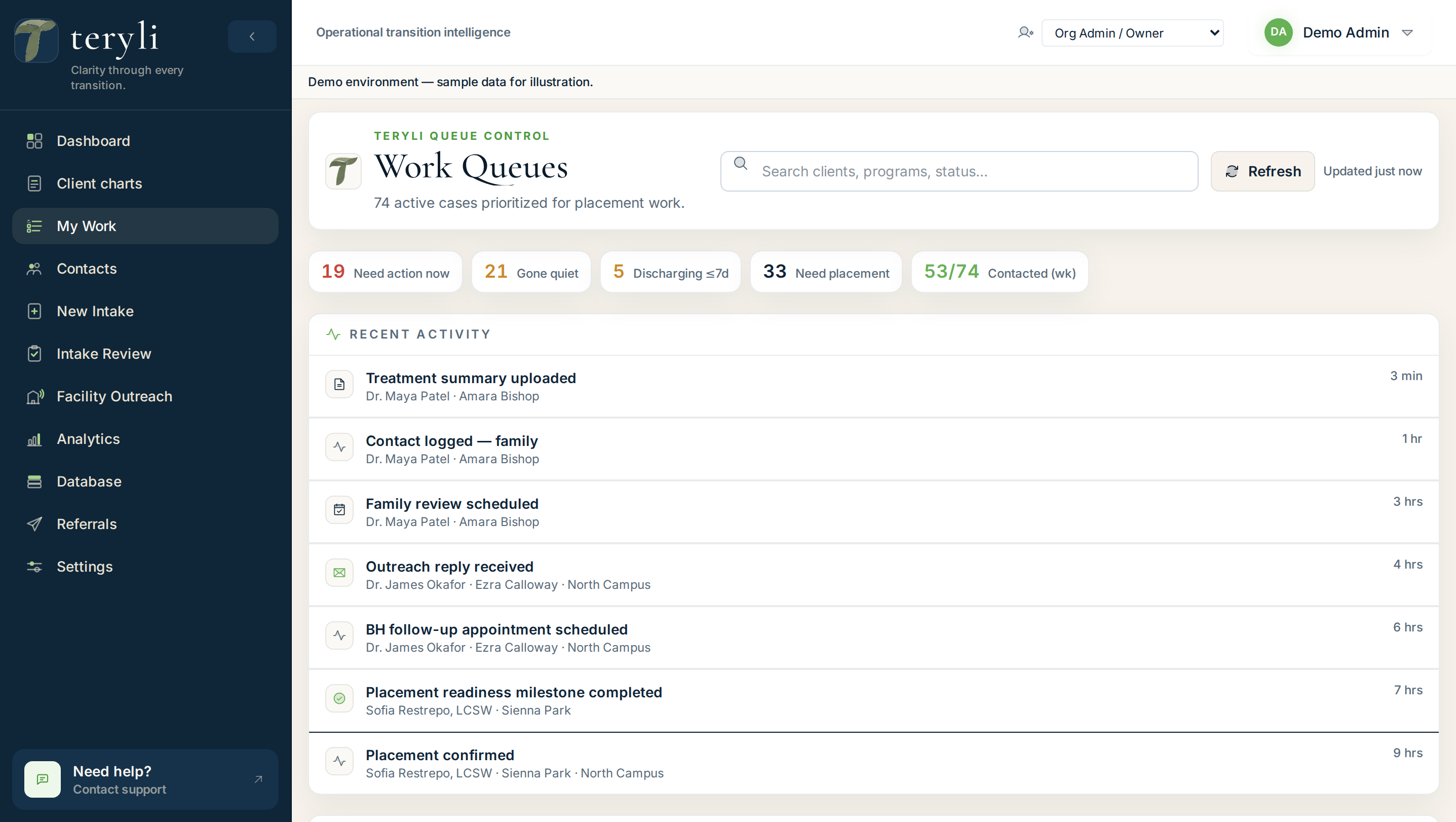Click the Settings sliders icon

(34, 567)
